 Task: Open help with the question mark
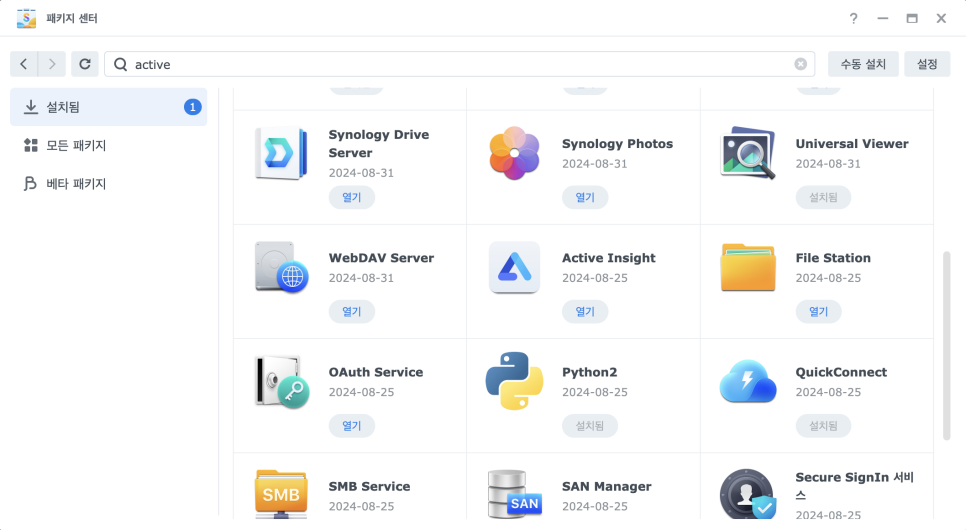click(x=853, y=18)
